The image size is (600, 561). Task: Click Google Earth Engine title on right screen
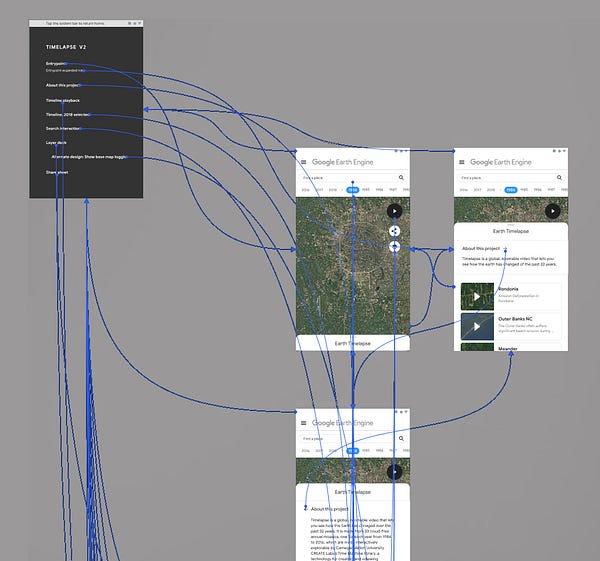coord(501,162)
